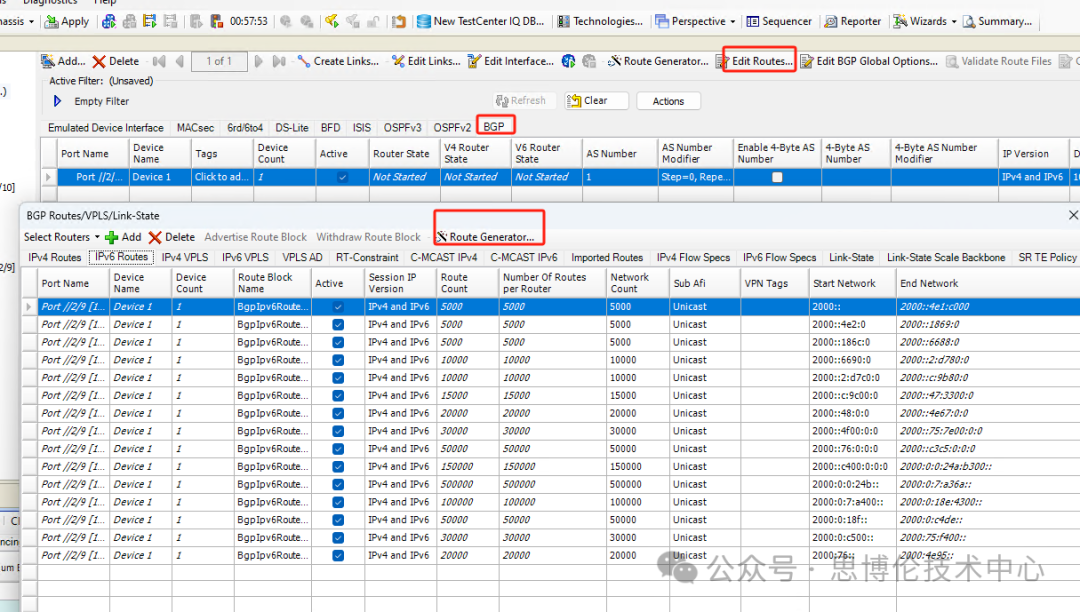
Task: Select the OSPFv3 protocol tab
Action: (403, 128)
